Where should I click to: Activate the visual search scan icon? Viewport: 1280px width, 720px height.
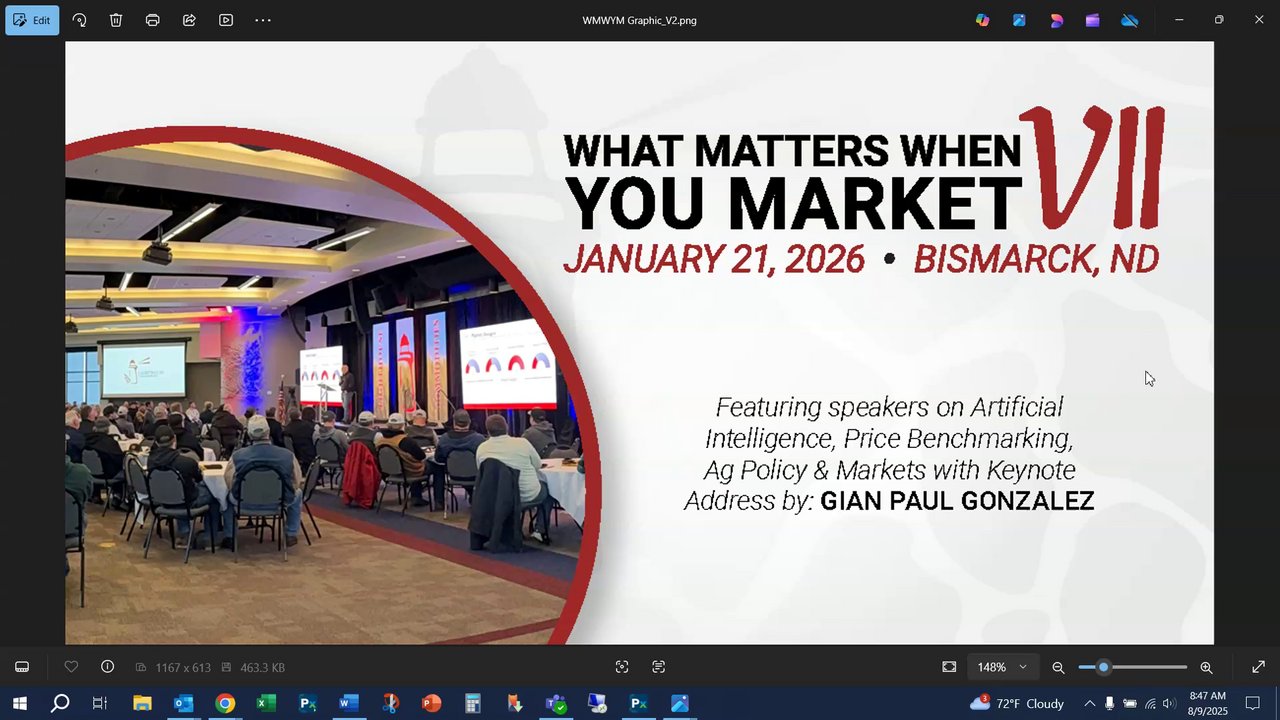[x=622, y=667]
